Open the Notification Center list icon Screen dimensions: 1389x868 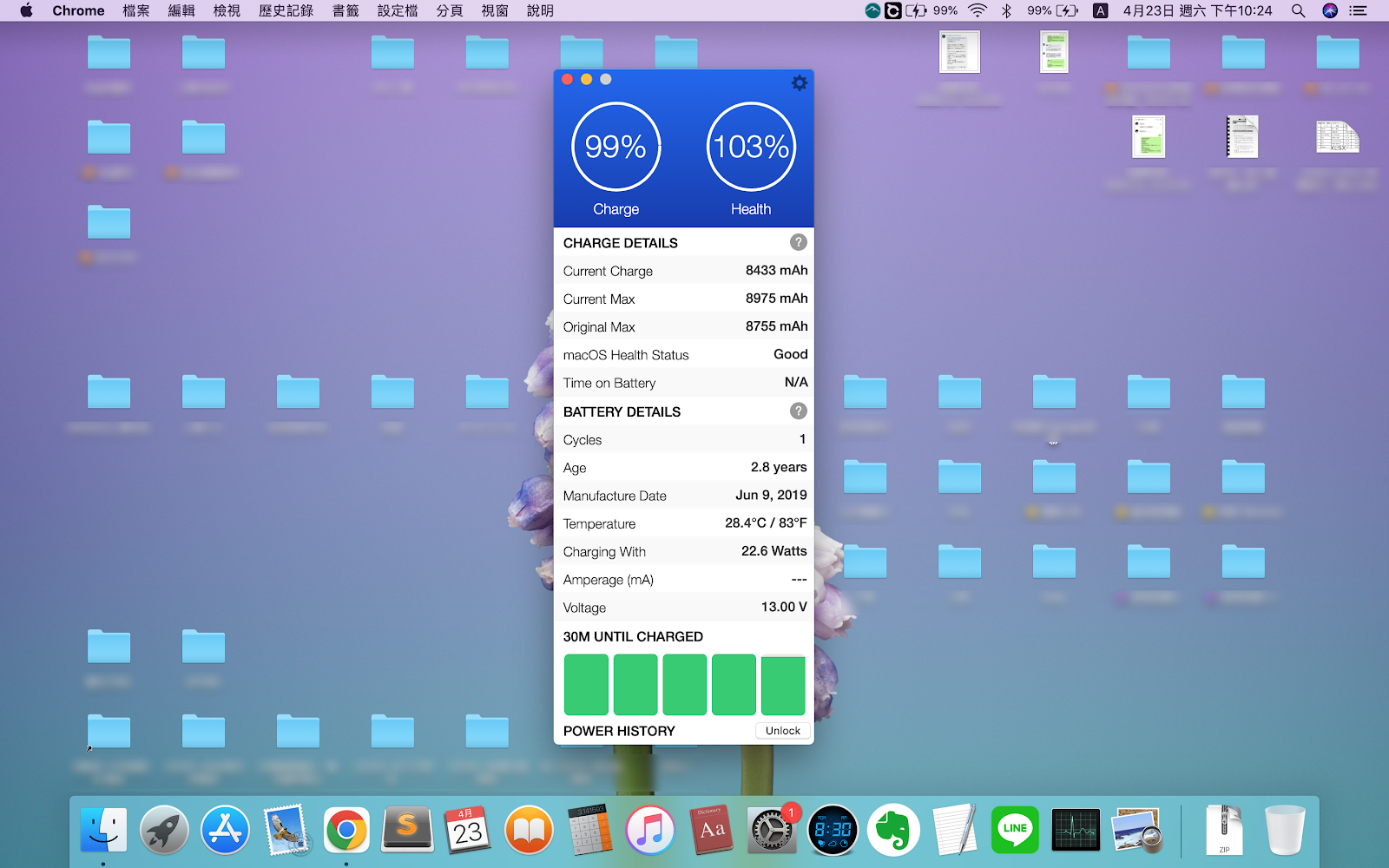(x=1359, y=10)
